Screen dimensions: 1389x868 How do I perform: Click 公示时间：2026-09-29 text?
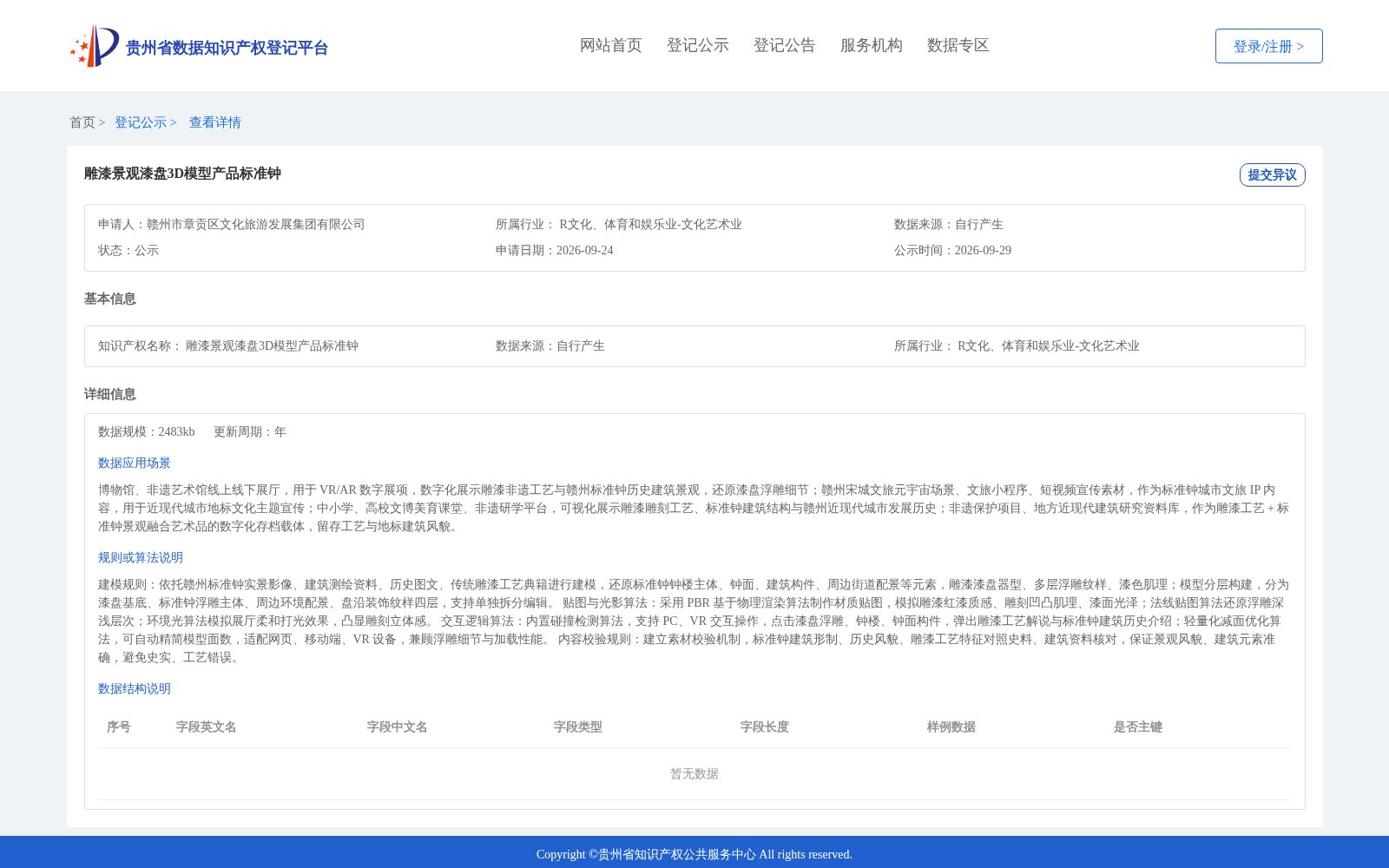pos(952,251)
